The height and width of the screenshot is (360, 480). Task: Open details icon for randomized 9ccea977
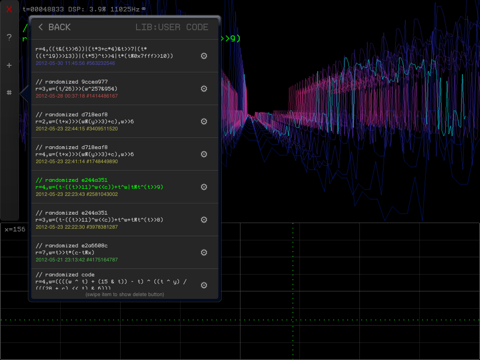click(204, 88)
